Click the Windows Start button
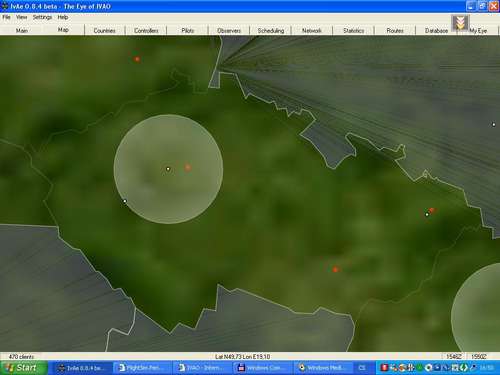500x375 pixels. (23, 368)
